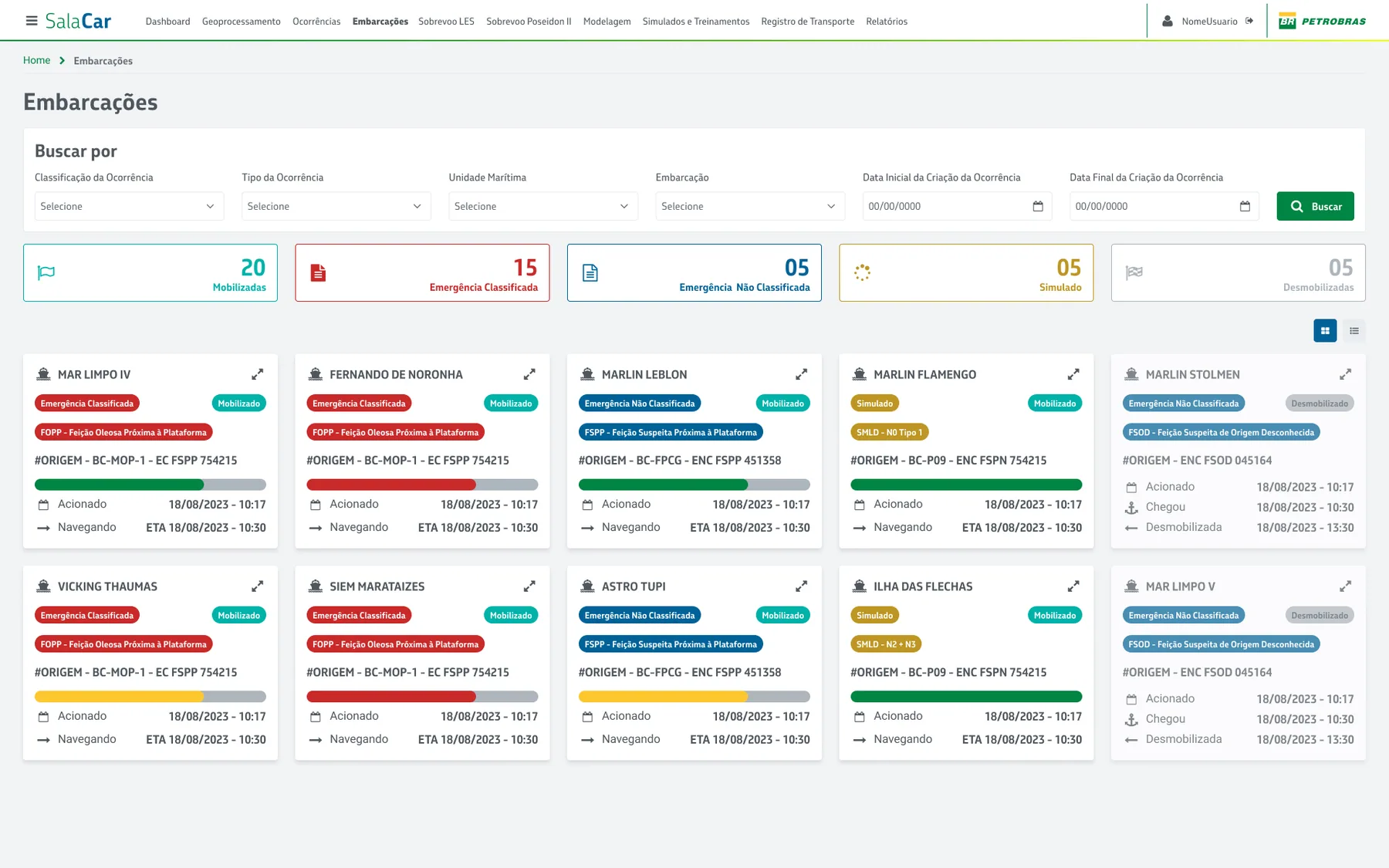The height and width of the screenshot is (868, 1389).
Task: Switch to list view
Action: [1354, 331]
